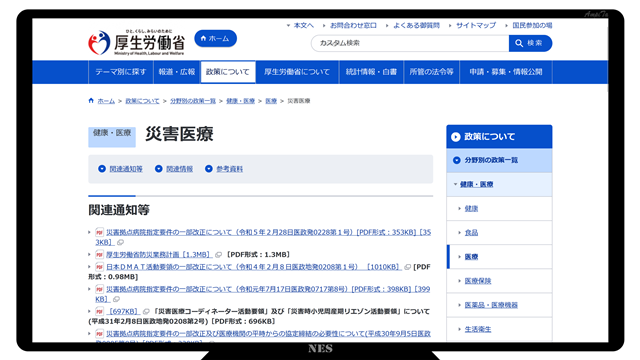Click the arrow icon beside 関連情報
The image size is (640, 360).
tap(158, 169)
